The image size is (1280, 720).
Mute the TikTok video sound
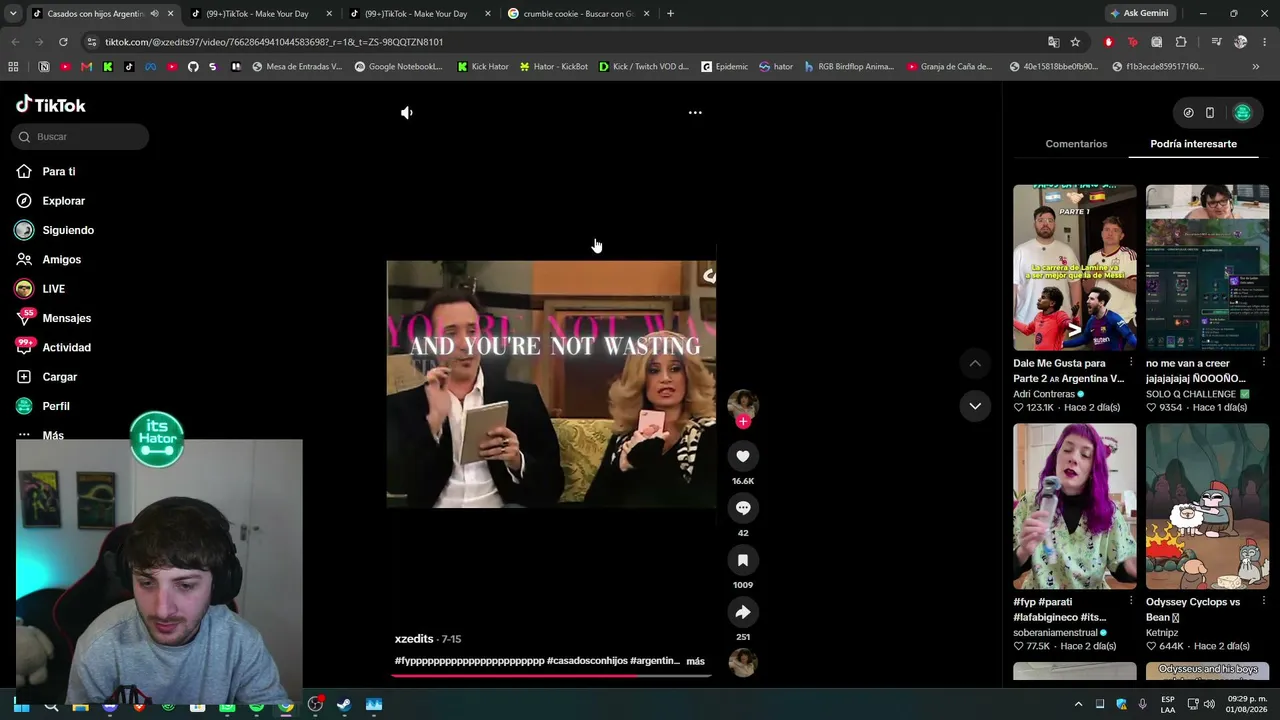pyautogui.click(x=407, y=113)
